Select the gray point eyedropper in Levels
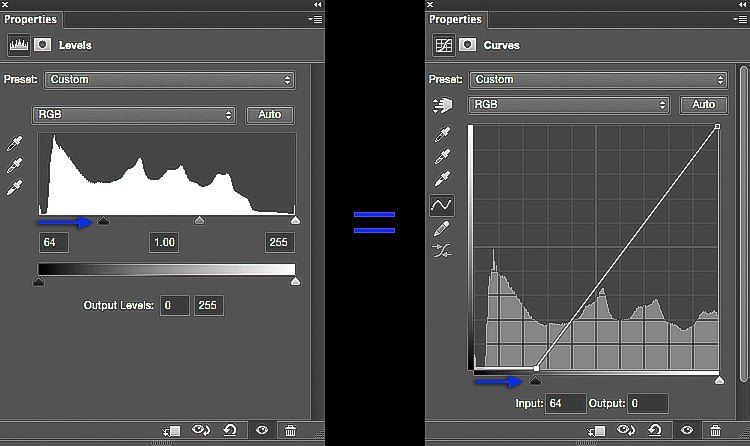The width and height of the screenshot is (750, 446). 14,165
